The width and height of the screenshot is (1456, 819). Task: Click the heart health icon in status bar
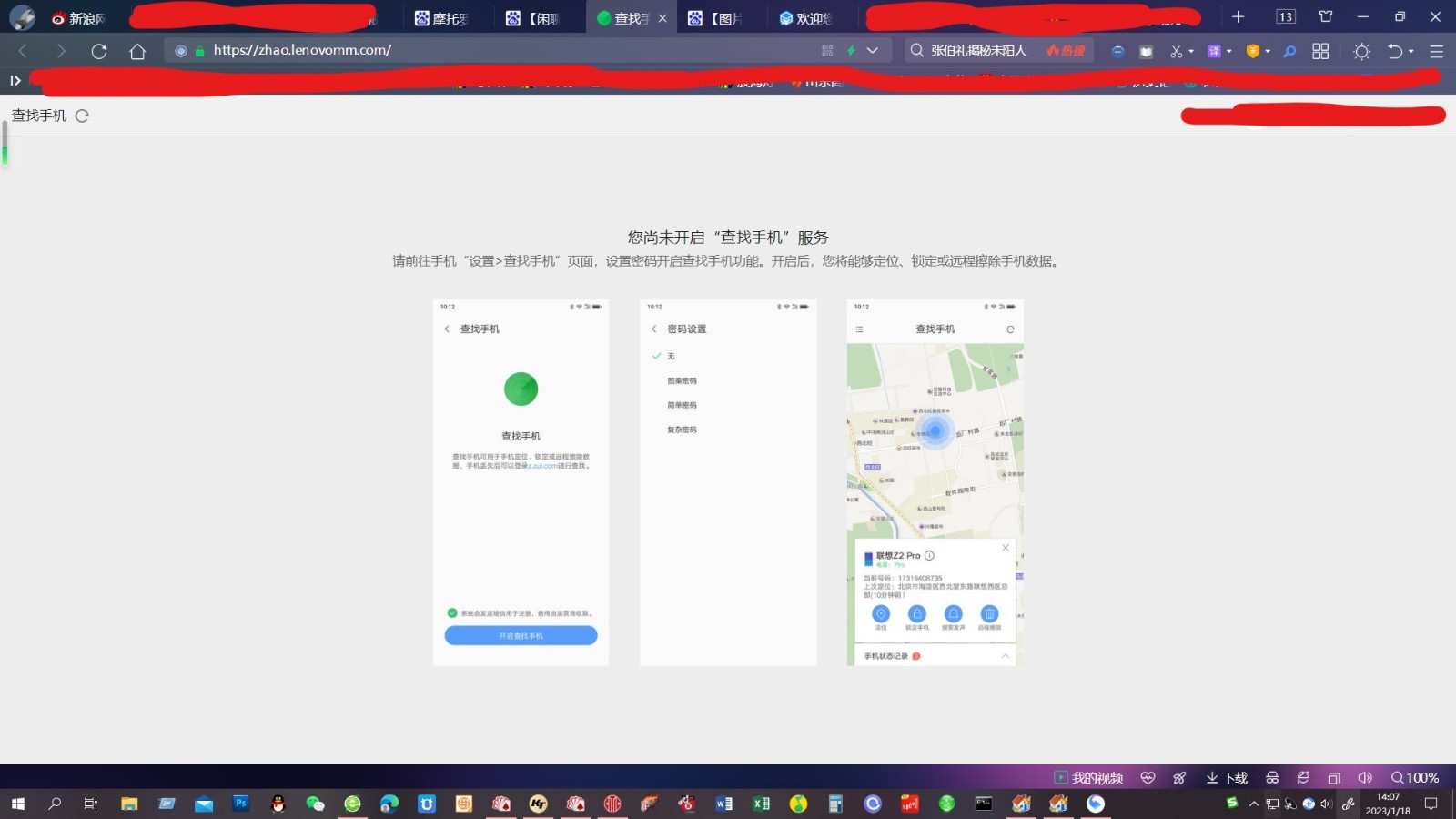1148,778
